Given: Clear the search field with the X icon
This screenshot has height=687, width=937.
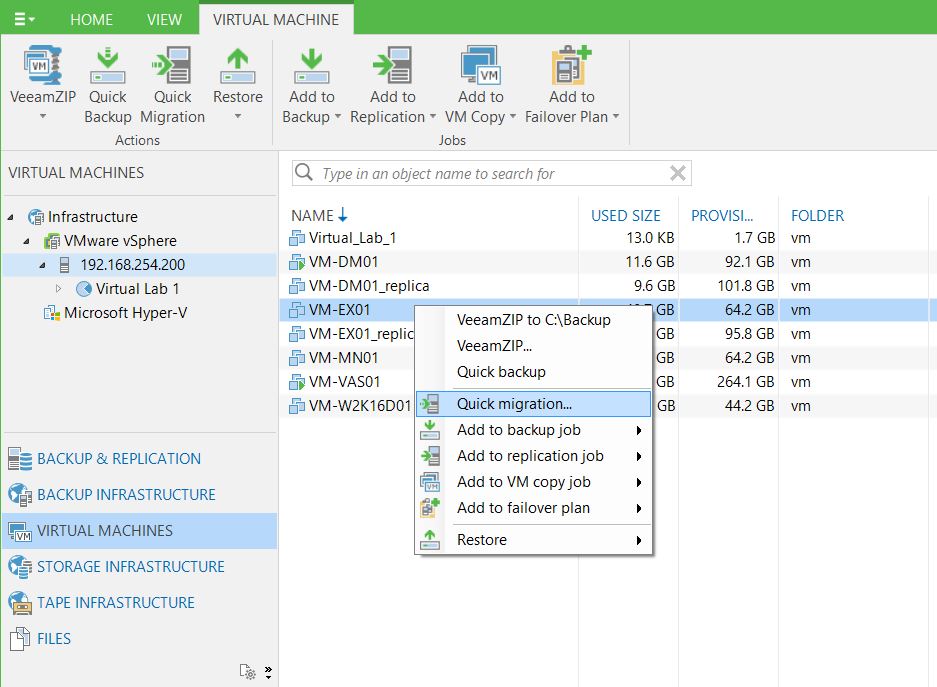Looking at the screenshot, I should [678, 173].
